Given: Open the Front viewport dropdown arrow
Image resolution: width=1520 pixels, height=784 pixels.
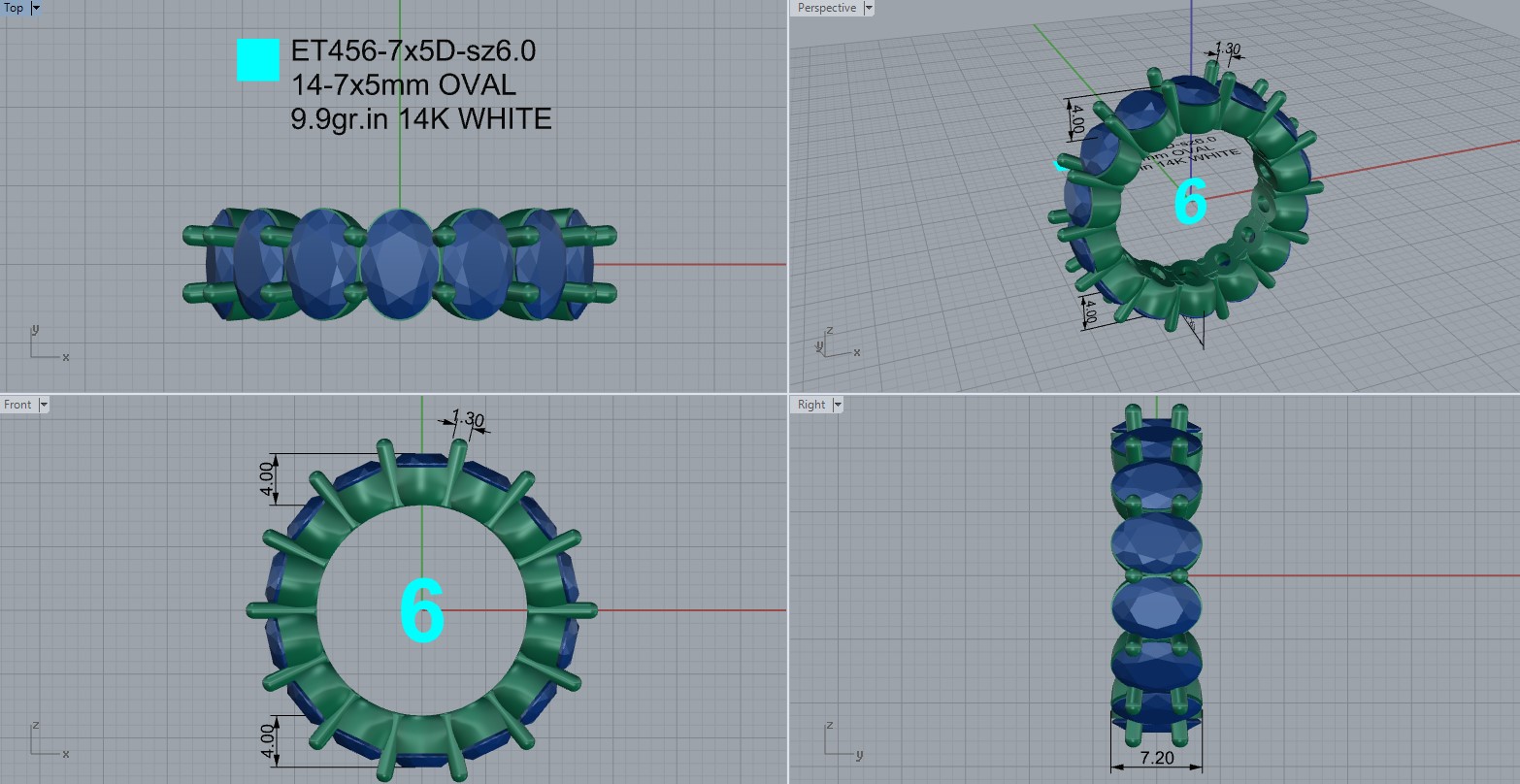Looking at the screenshot, I should tap(44, 405).
